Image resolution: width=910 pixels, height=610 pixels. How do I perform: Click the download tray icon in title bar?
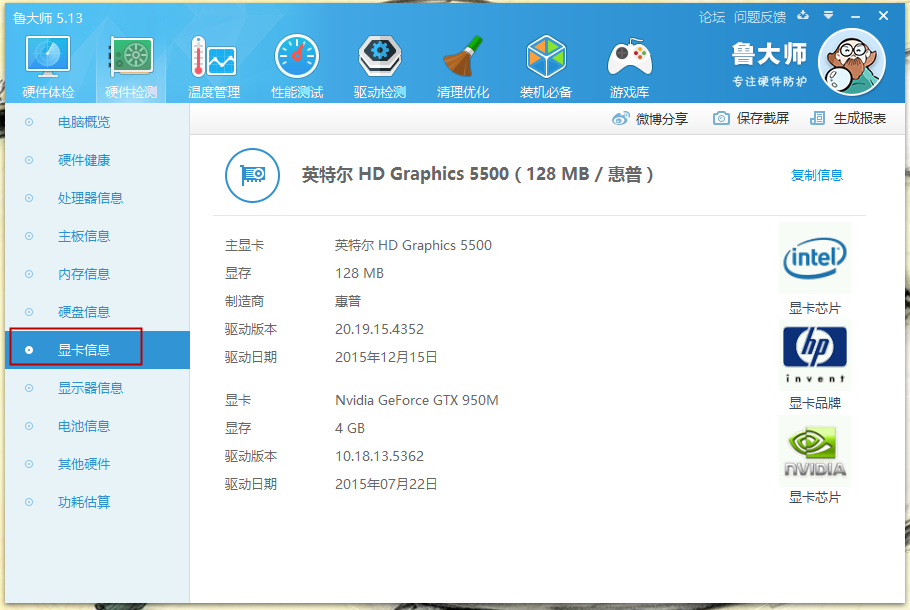coord(803,16)
